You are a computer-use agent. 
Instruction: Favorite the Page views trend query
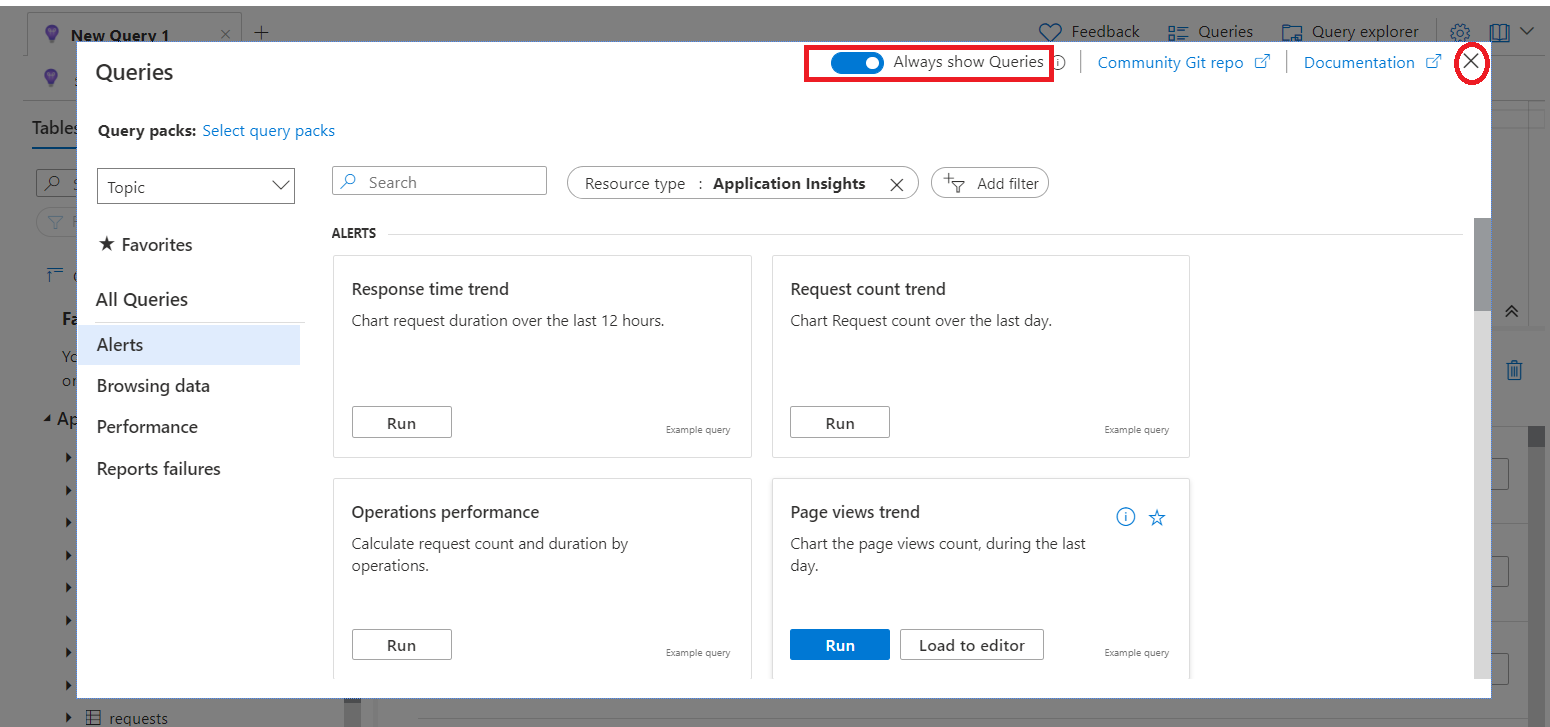pyautogui.click(x=1157, y=517)
